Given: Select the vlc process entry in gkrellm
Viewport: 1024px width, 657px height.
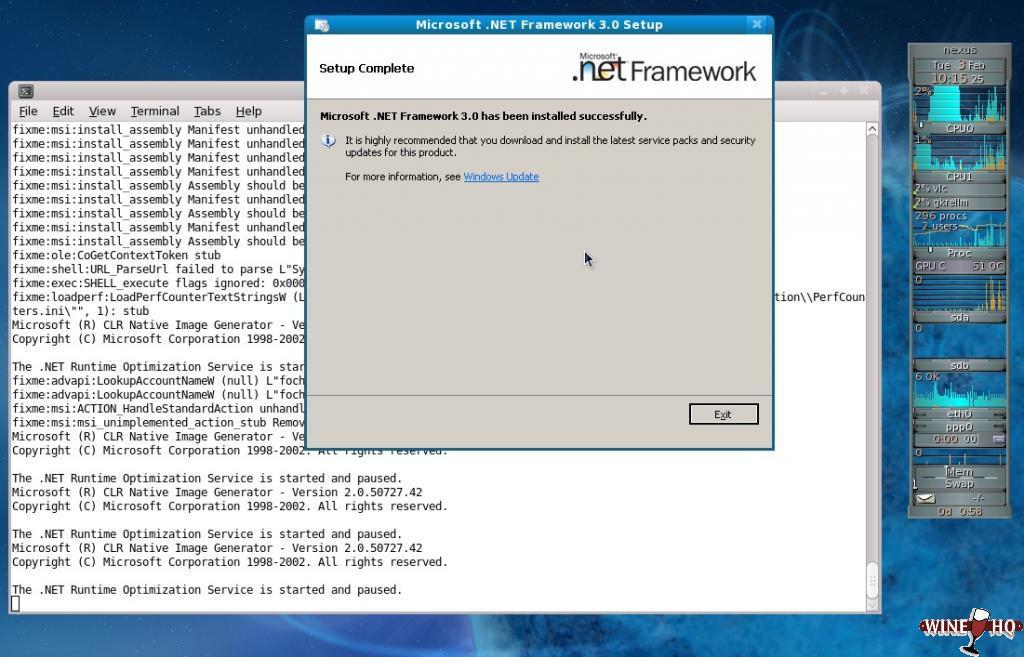Looking at the screenshot, I should pyautogui.click(x=959, y=189).
